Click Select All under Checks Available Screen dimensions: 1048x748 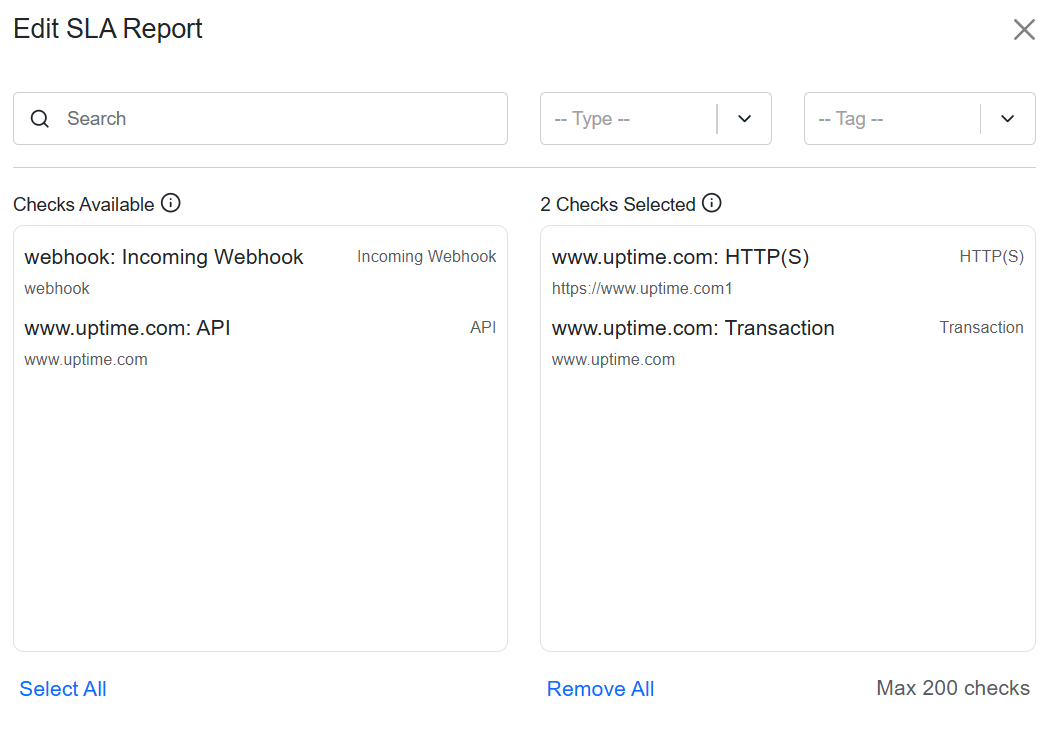62,688
